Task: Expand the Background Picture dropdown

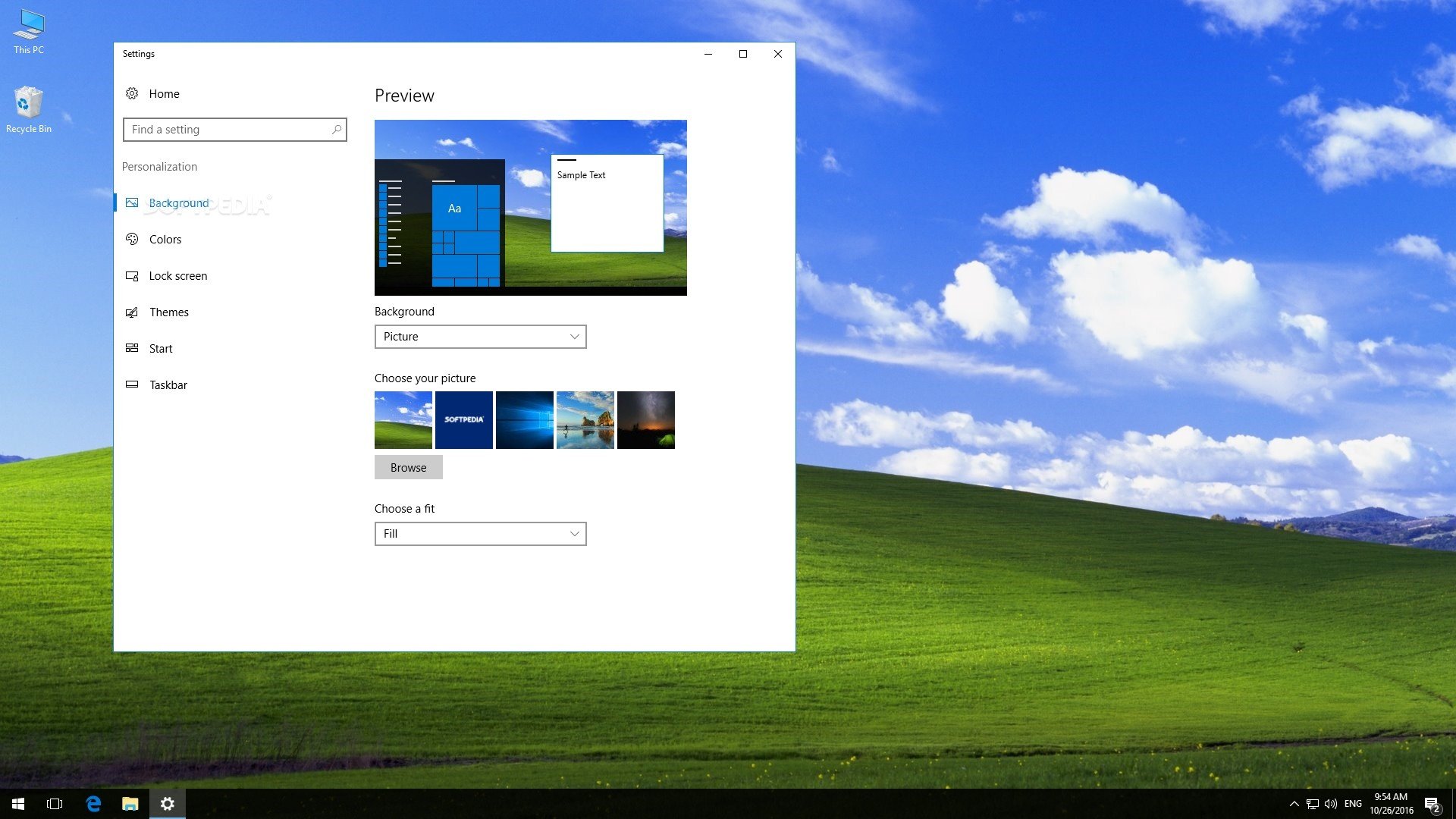Action: pyautogui.click(x=480, y=337)
